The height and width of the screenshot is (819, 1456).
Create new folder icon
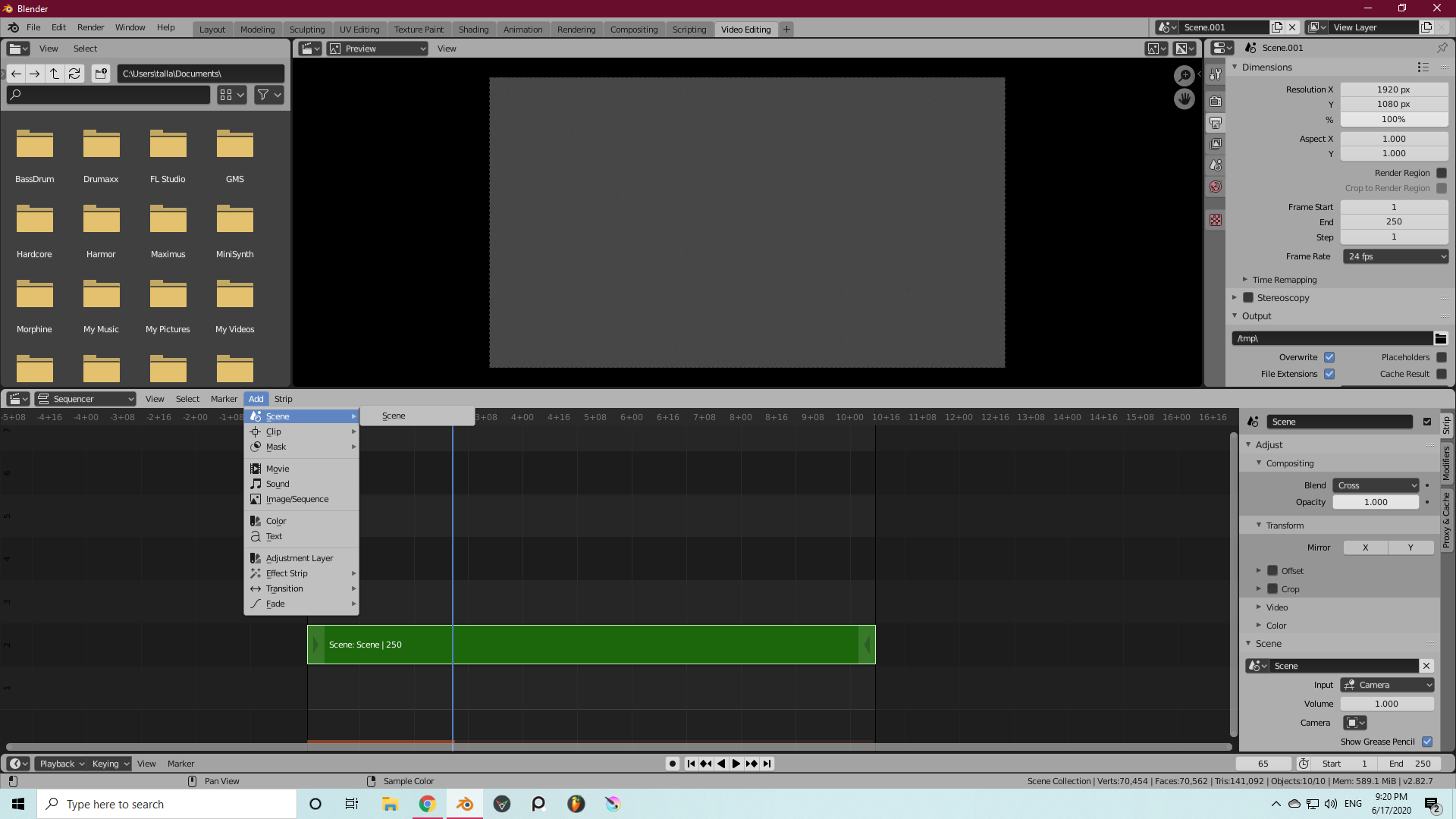(101, 74)
